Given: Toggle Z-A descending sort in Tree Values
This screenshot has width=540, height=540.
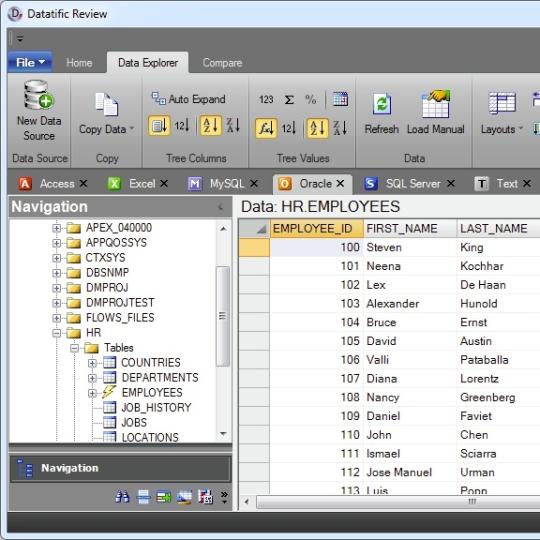Looking at the screenshot, I should coord(340,128).
